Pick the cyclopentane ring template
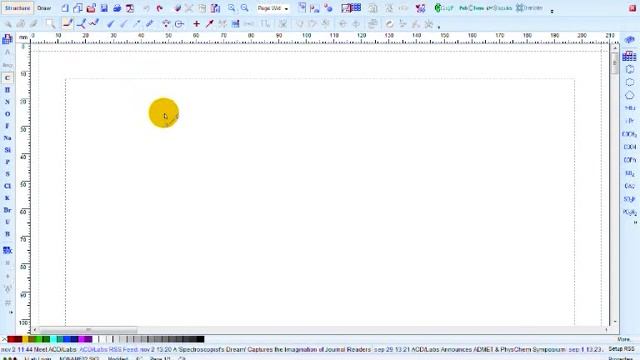640x360 pixels. click(629, 95)
